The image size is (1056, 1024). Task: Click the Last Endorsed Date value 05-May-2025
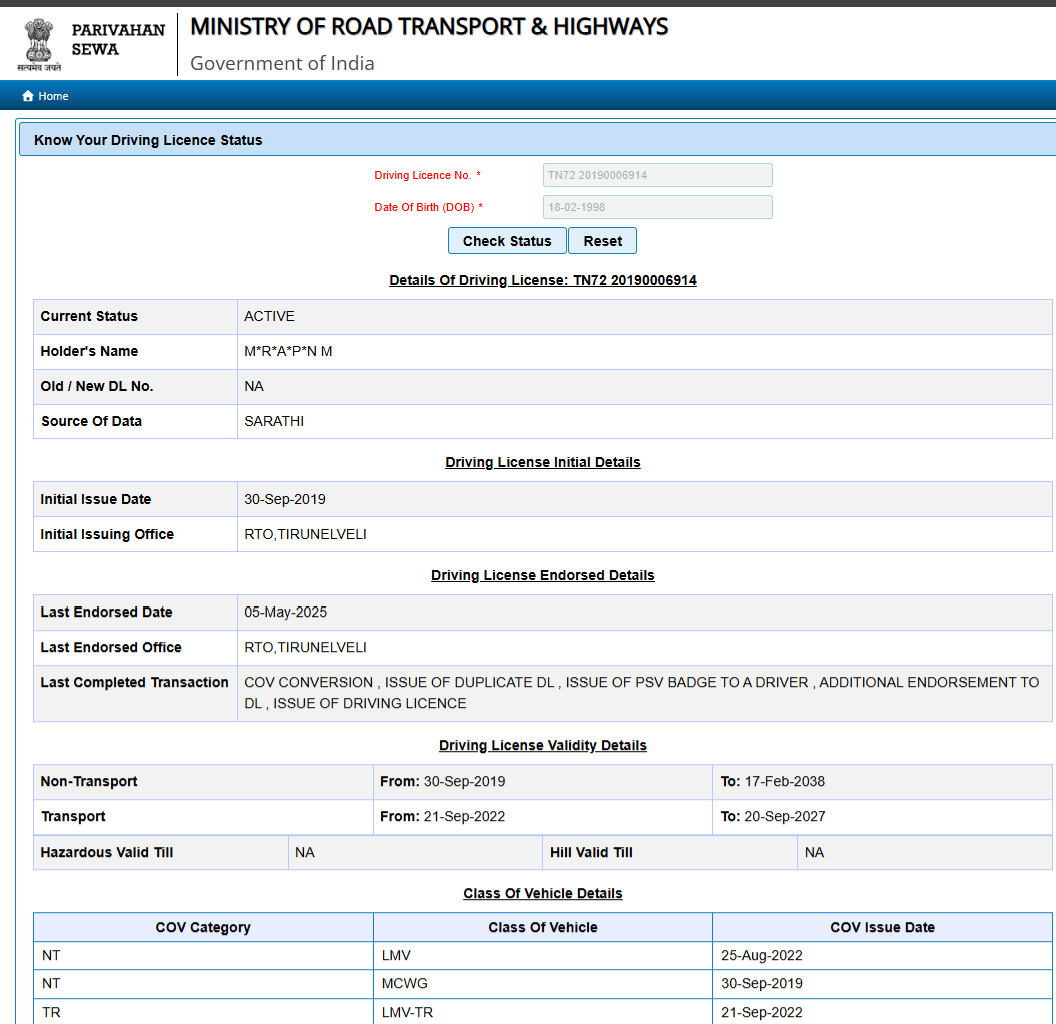pos(285,612)
